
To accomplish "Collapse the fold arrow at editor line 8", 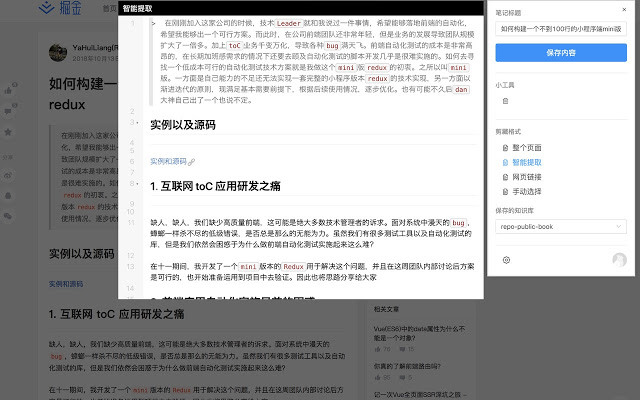I will 136,186.
